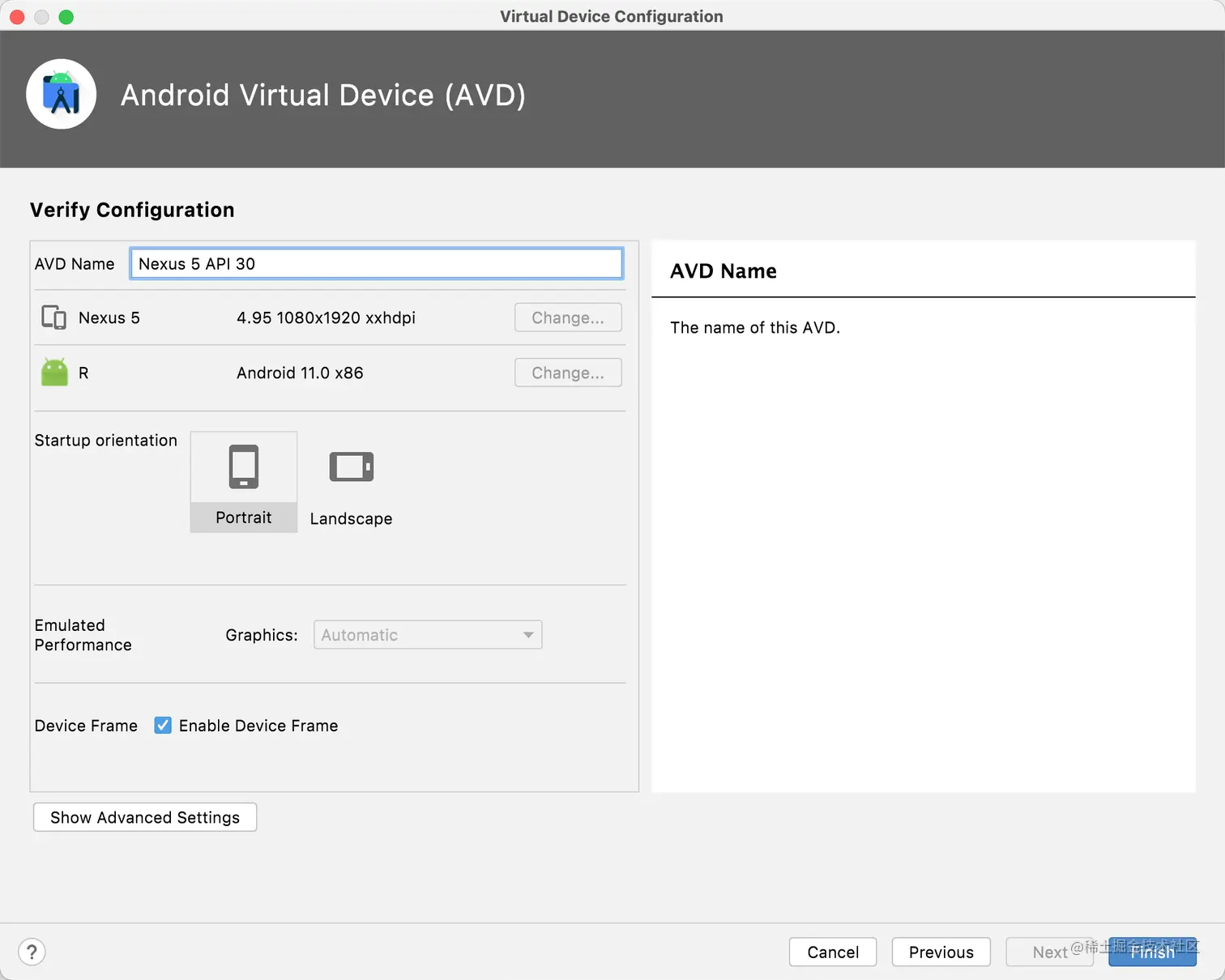
Task: Toggle the Enable Device Frame checkbox
Action: tap(163, 726)
